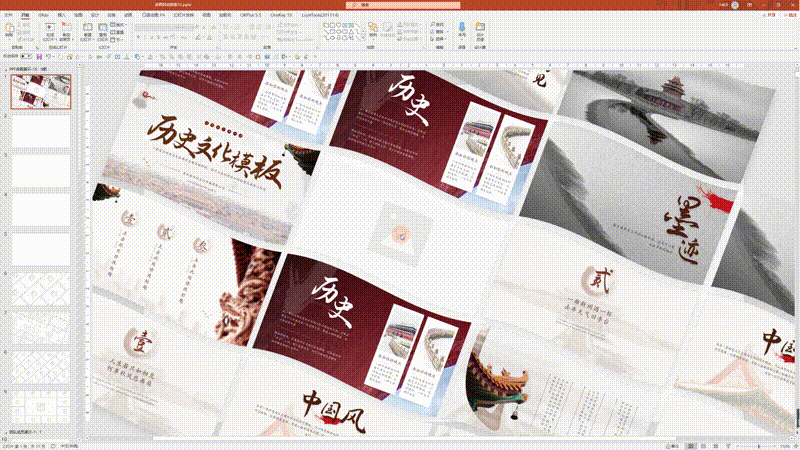Collapse the bottom section header in the slide panel
The height and width of the screenshot is (450, 800).
pos(6,432)
